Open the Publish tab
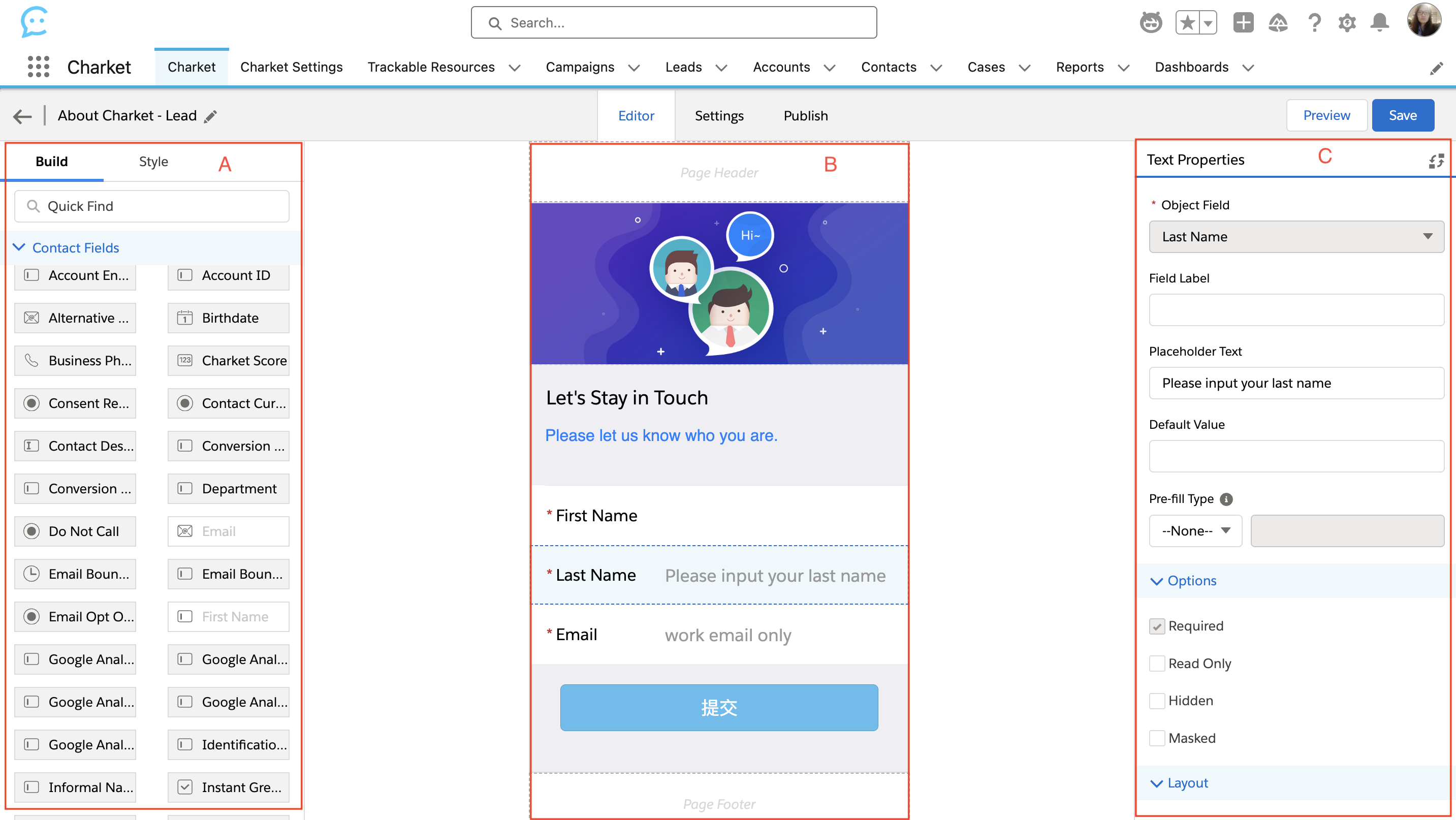The image size is (1456, 820). click(x=805, y=116)
